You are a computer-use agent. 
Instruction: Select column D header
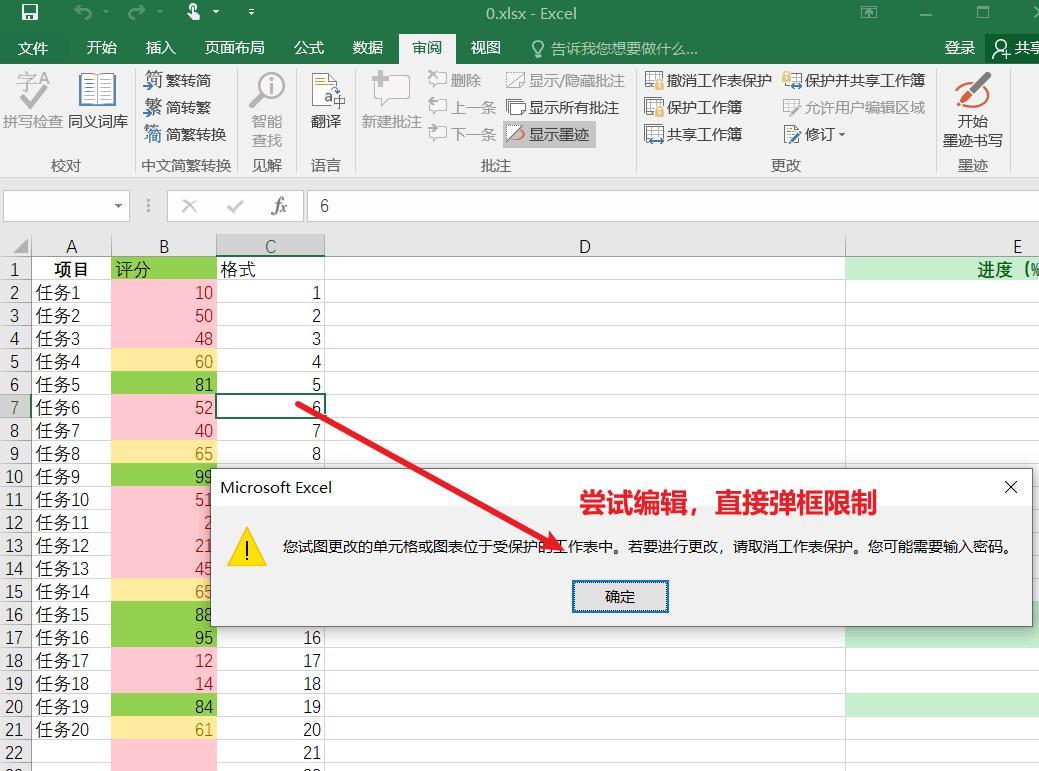pyautogui.click(x=584, y=246)
